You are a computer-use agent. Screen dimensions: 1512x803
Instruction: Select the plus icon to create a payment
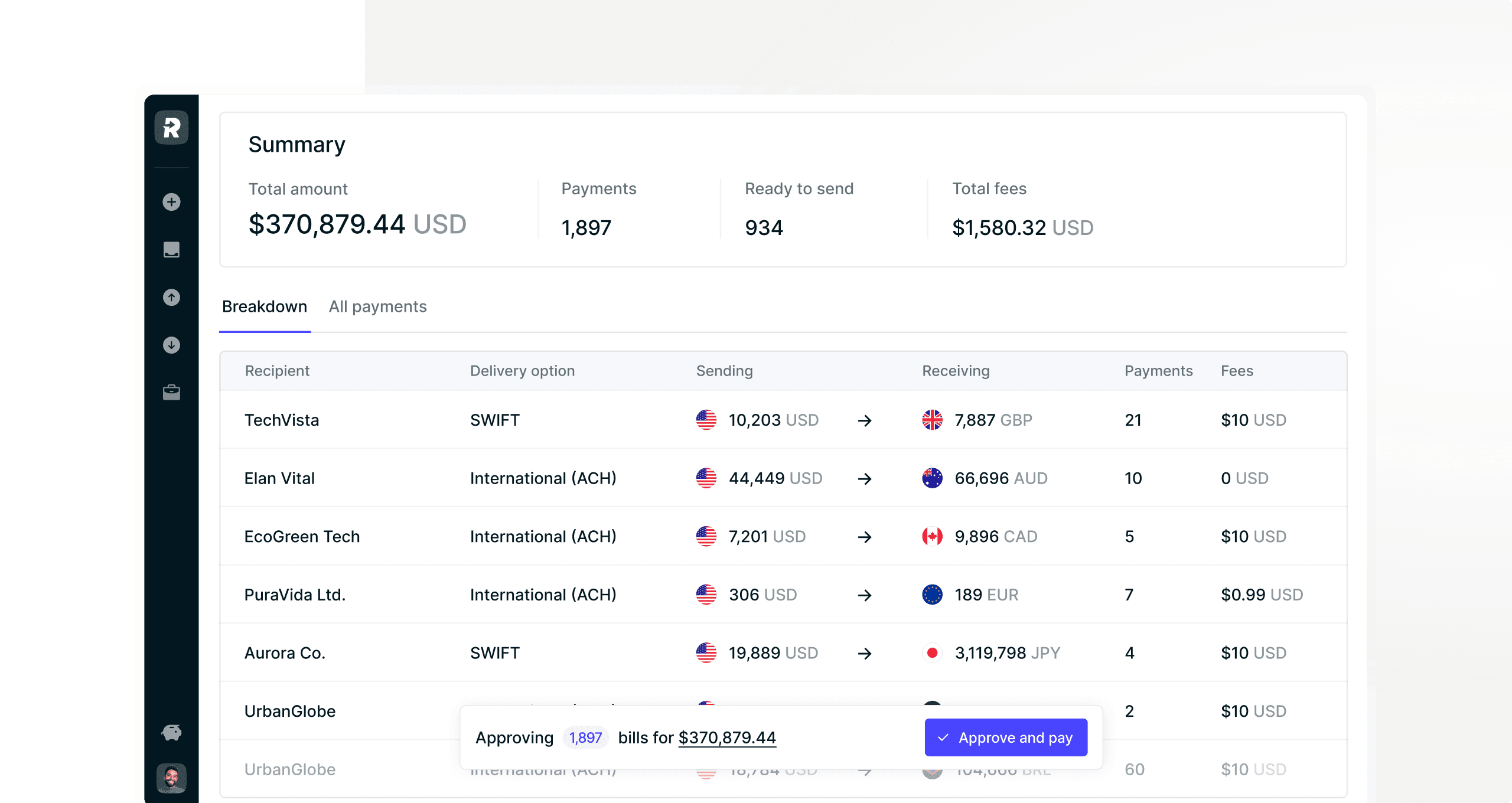(x=171, y=202)
